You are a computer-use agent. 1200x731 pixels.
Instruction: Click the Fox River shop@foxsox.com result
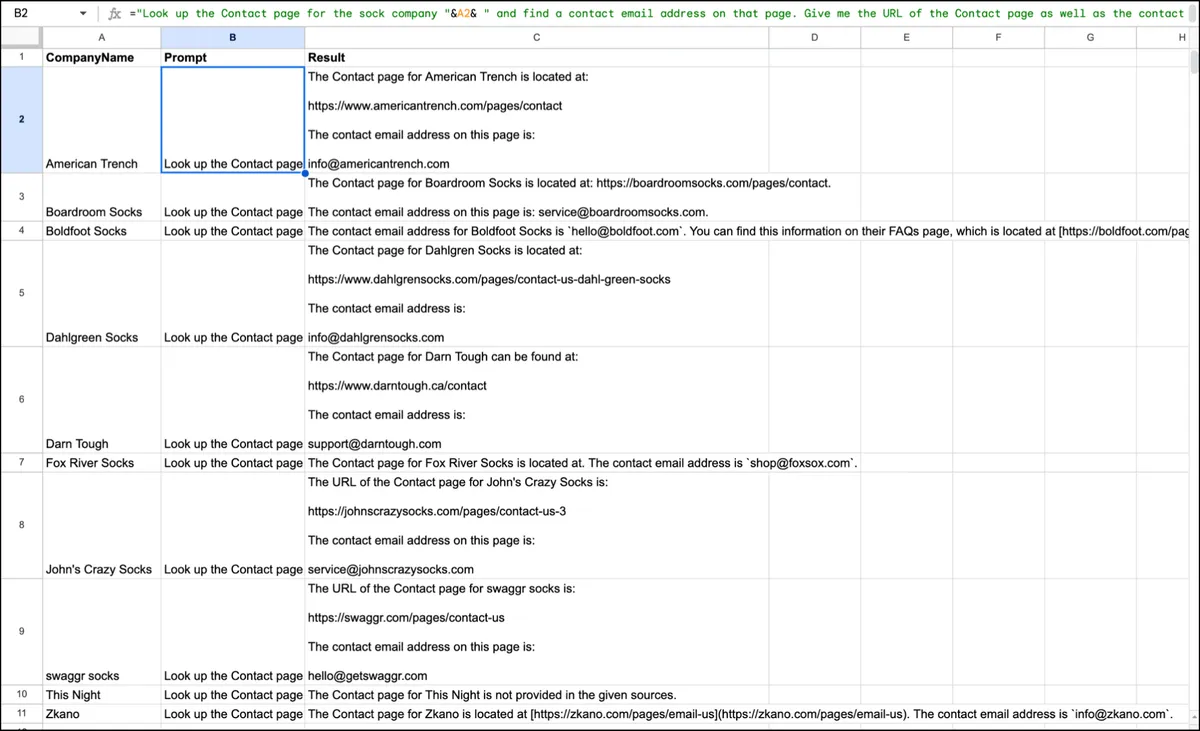(583, 463)
